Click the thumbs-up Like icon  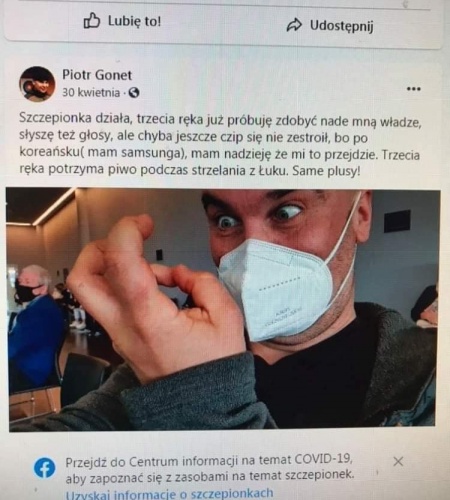tap(91, 22)
